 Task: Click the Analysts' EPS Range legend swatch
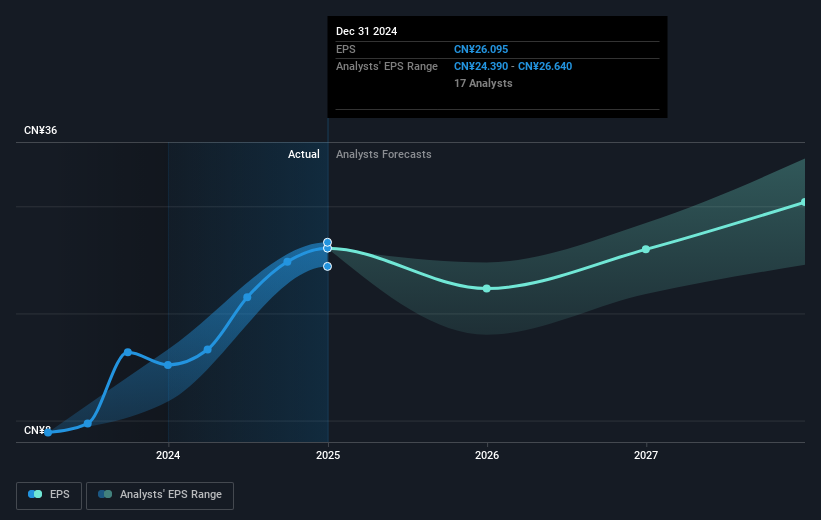(105, 494)
